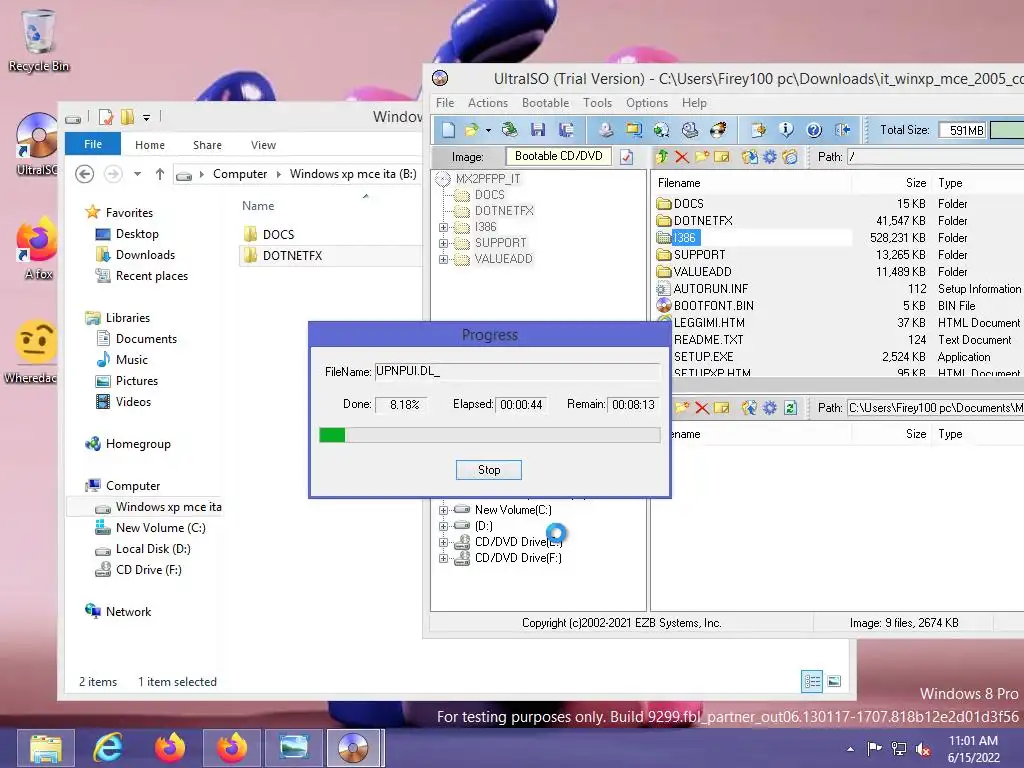
Task: Select Downloads under Favorites in Explorer
Action: [x=145, y=255]
